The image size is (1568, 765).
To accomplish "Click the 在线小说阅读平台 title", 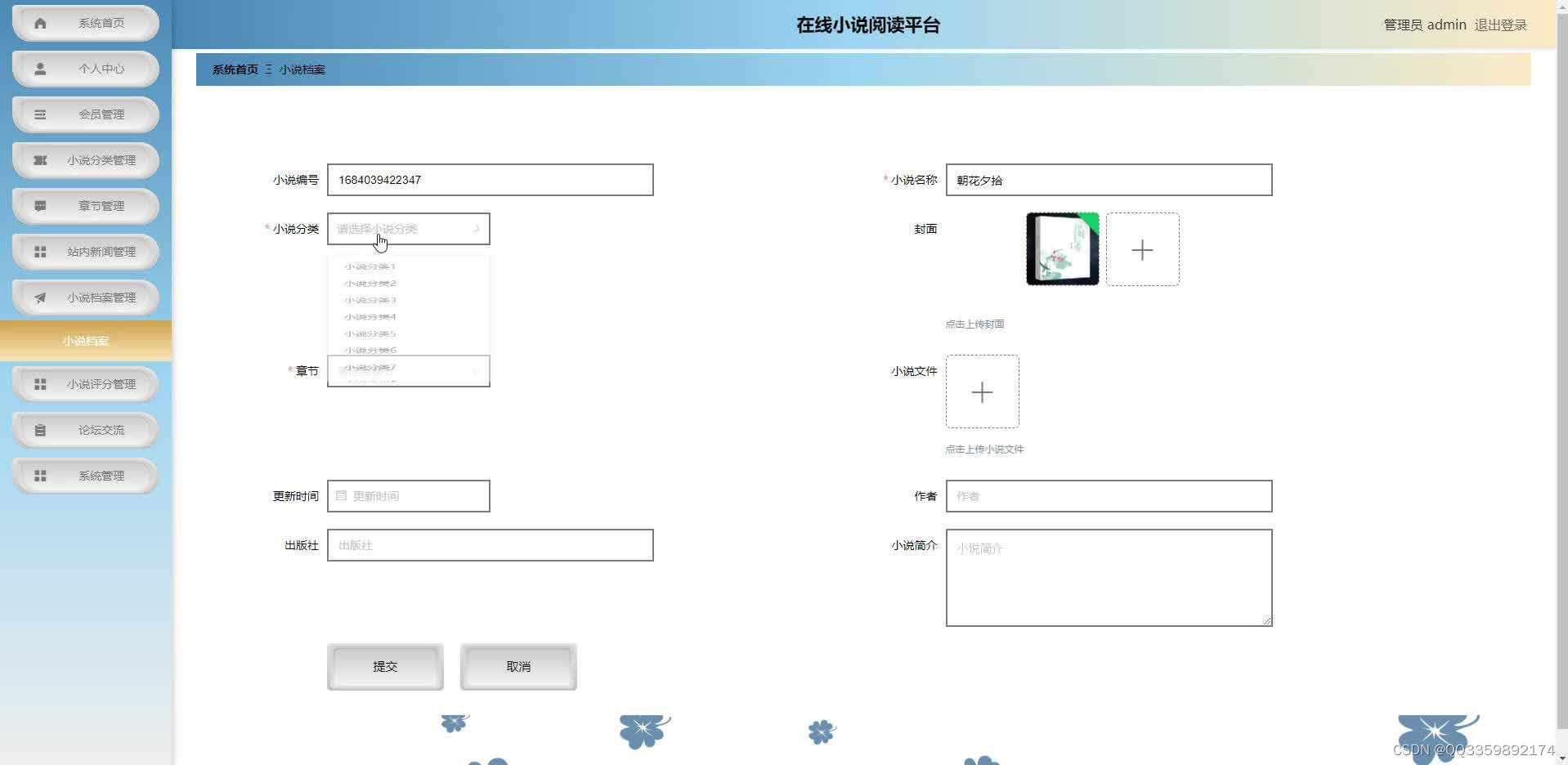I will pyautogui.click(x=868, y=25).
